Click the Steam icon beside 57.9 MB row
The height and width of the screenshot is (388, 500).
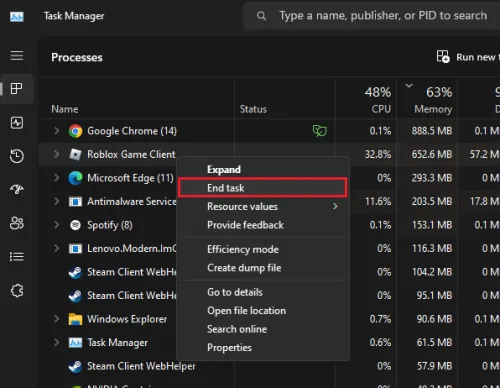click(75, 366)
